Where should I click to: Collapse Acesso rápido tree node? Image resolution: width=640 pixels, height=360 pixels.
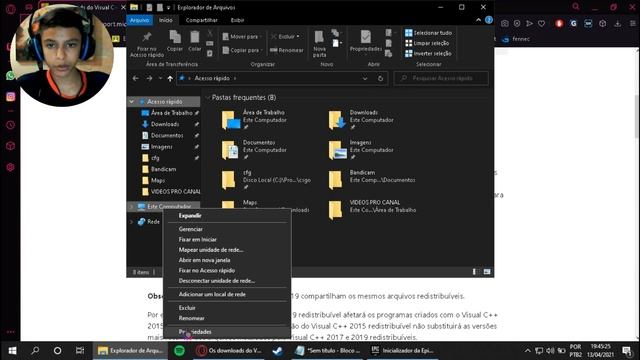132,101
